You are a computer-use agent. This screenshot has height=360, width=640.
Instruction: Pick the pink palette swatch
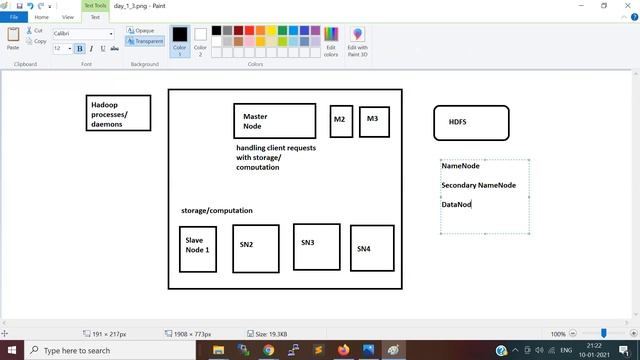[249, 41]
